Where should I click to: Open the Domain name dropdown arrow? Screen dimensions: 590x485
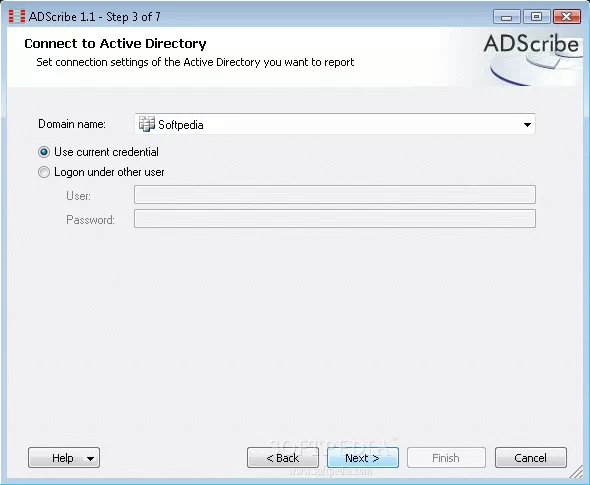(527, 125)
